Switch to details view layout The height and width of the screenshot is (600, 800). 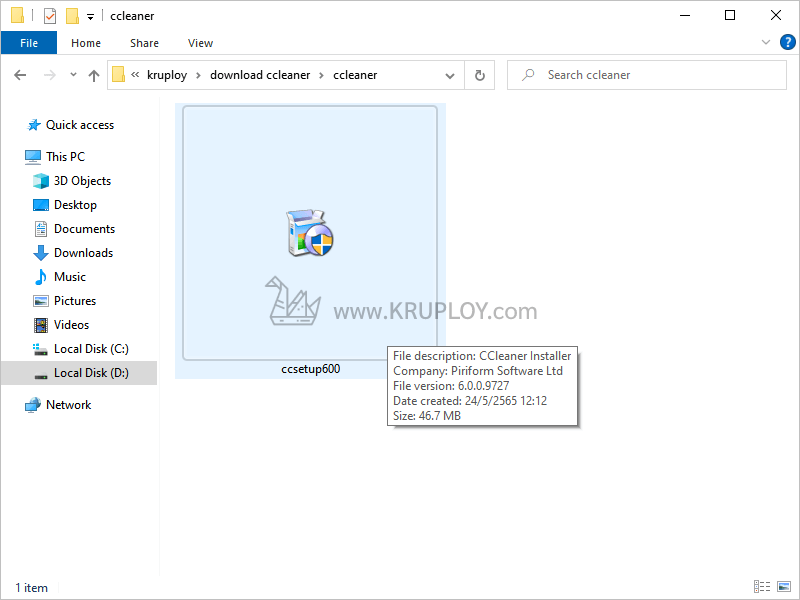click(x=762, y=587)
